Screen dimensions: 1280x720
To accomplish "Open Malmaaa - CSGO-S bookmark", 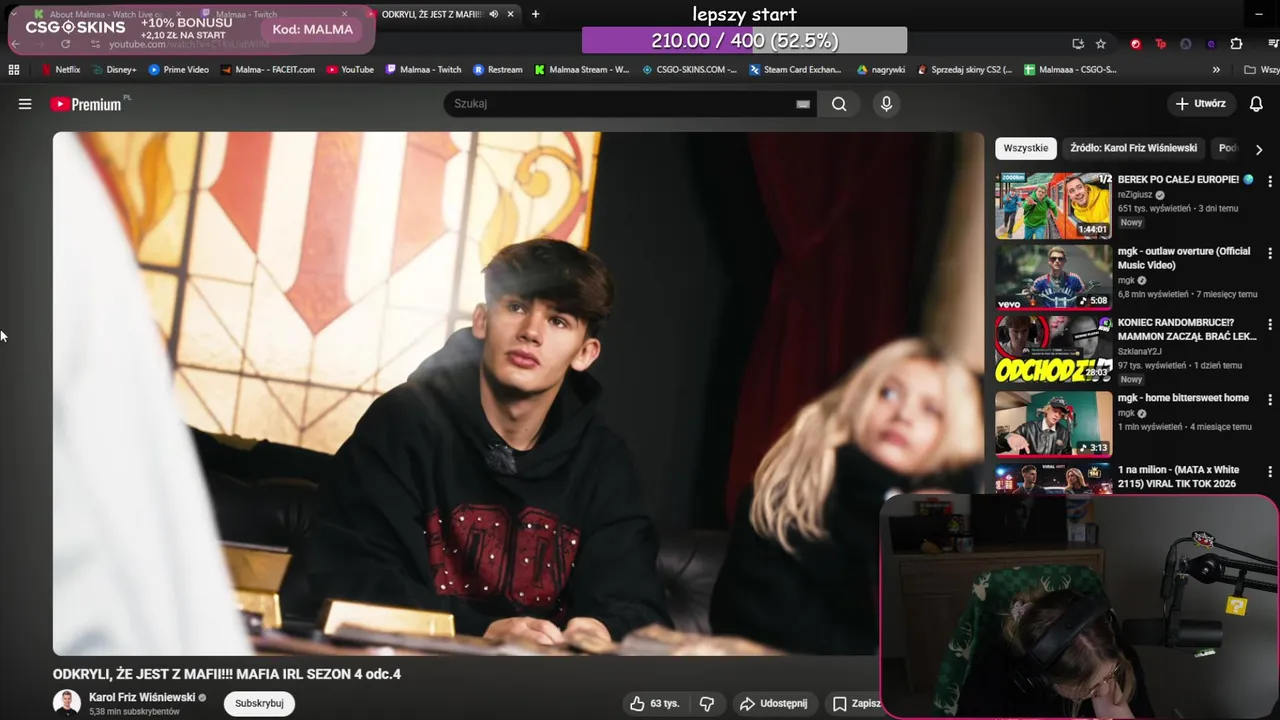I will (x=1070, y=70).
